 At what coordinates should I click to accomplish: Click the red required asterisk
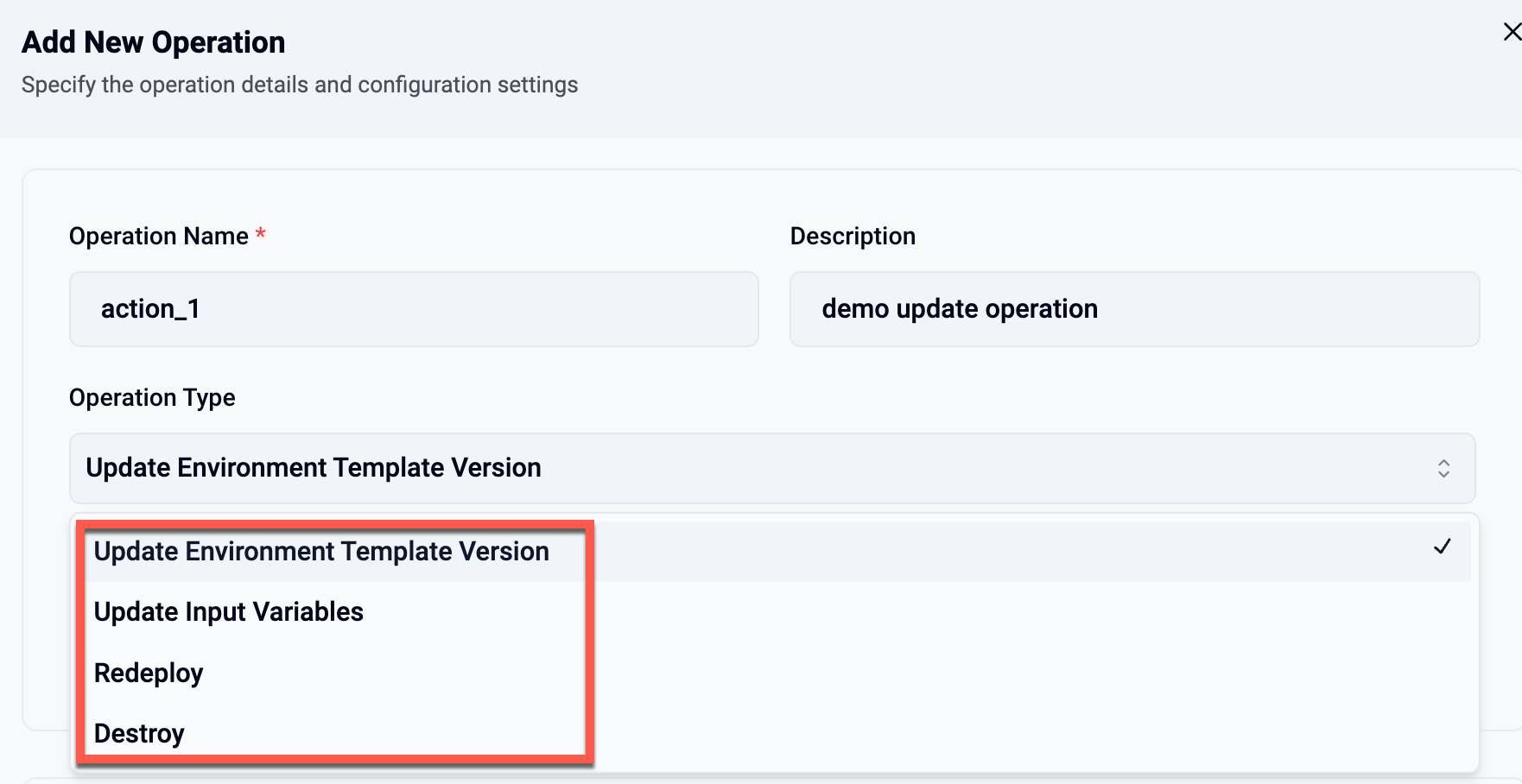click(260, 235)
